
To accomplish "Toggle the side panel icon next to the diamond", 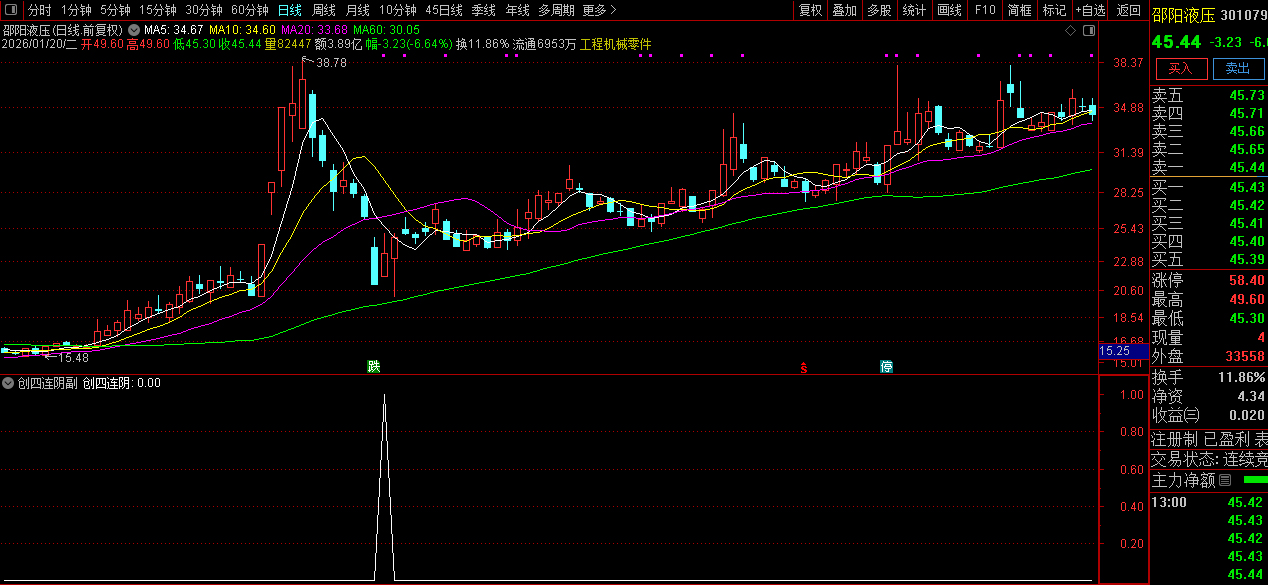I will [1087, 31].
